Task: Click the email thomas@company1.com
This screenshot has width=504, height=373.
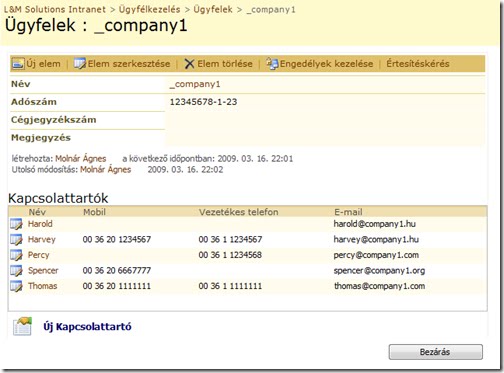Action: click(x=379, y=286)
